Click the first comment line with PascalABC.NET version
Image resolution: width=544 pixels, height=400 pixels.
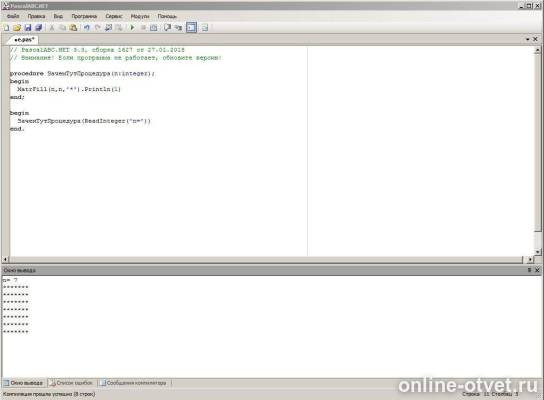[97, 50]
